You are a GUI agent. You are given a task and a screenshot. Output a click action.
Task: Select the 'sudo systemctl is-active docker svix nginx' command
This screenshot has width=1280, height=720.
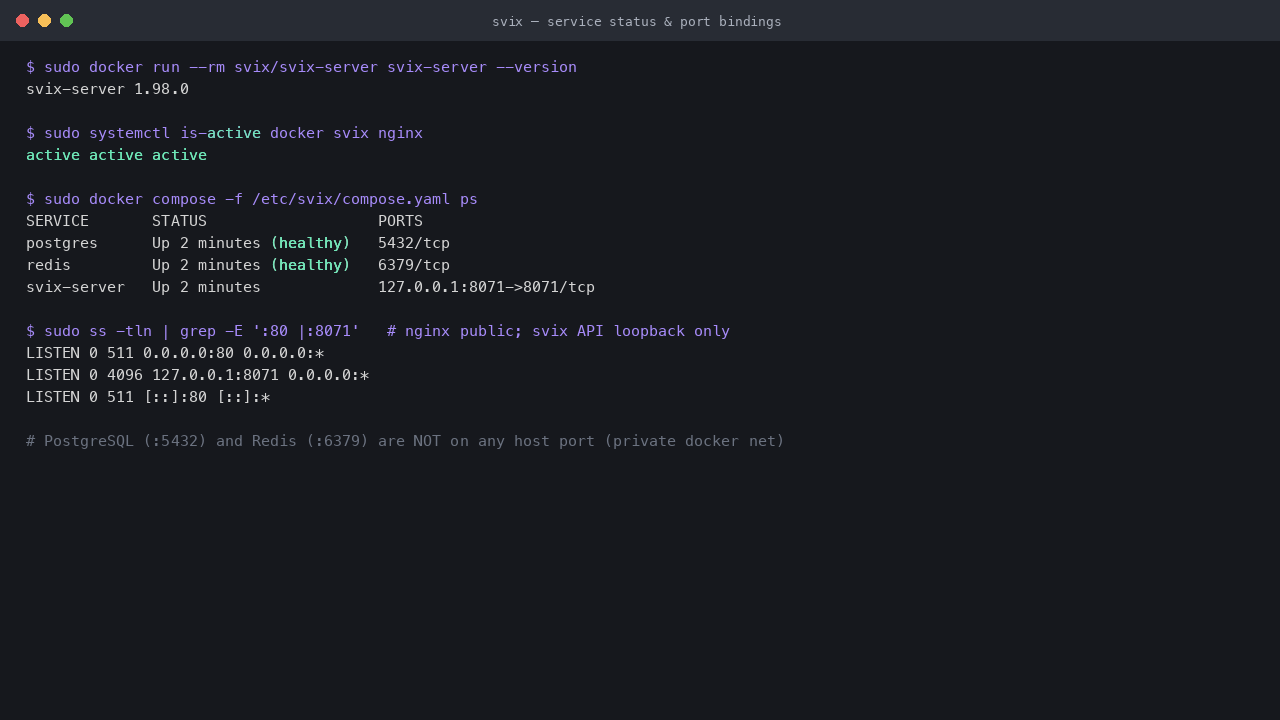click(224, 133)
